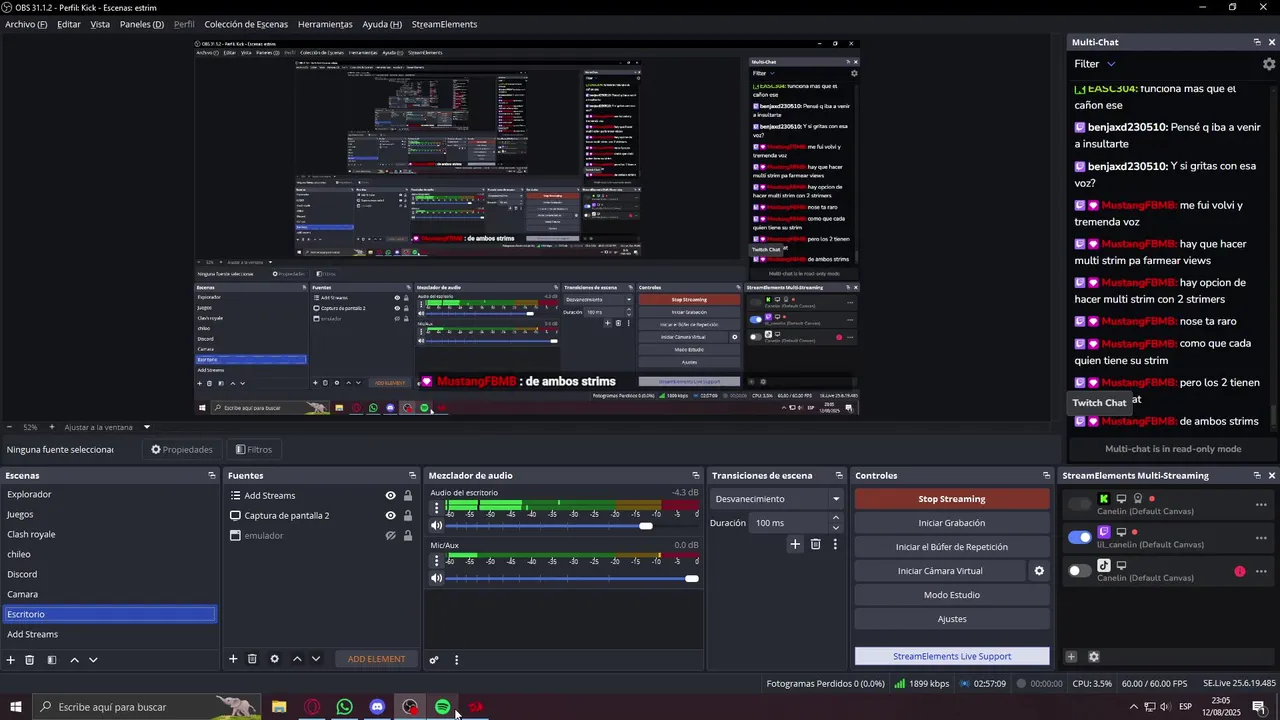Screen dimensions: 1280x720
Task: Open Editar menu
Action: 69,24
